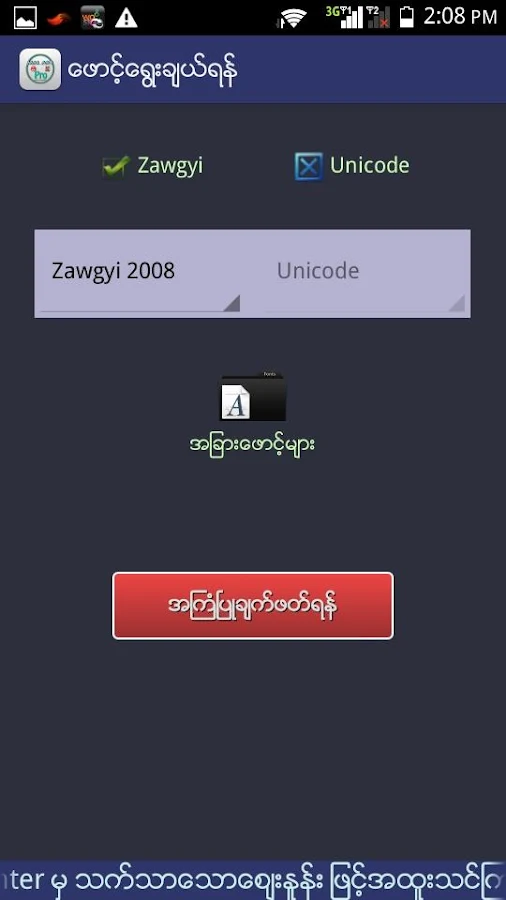This screenshot has height=900, width=506.
Task: Tap the red Burmese close button
Action: coord(253,606)
